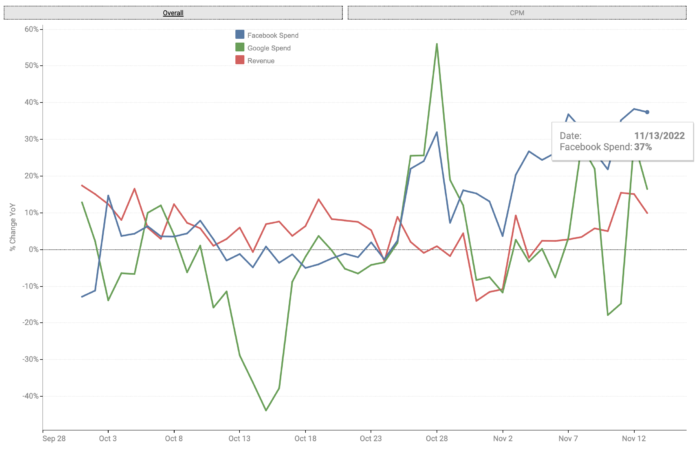Click the Nov 2 x-axis label

click(x=503, y=438)
